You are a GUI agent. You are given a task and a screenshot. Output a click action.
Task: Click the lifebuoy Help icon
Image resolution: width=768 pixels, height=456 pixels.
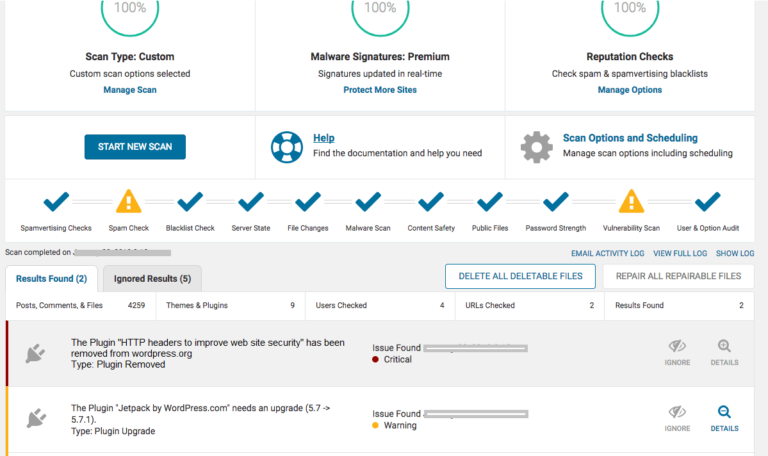click(287, 147)
